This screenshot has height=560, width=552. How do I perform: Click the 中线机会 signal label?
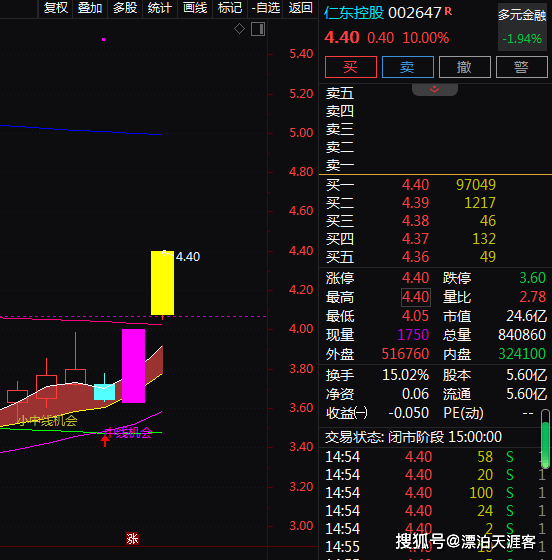coord(129,433)
